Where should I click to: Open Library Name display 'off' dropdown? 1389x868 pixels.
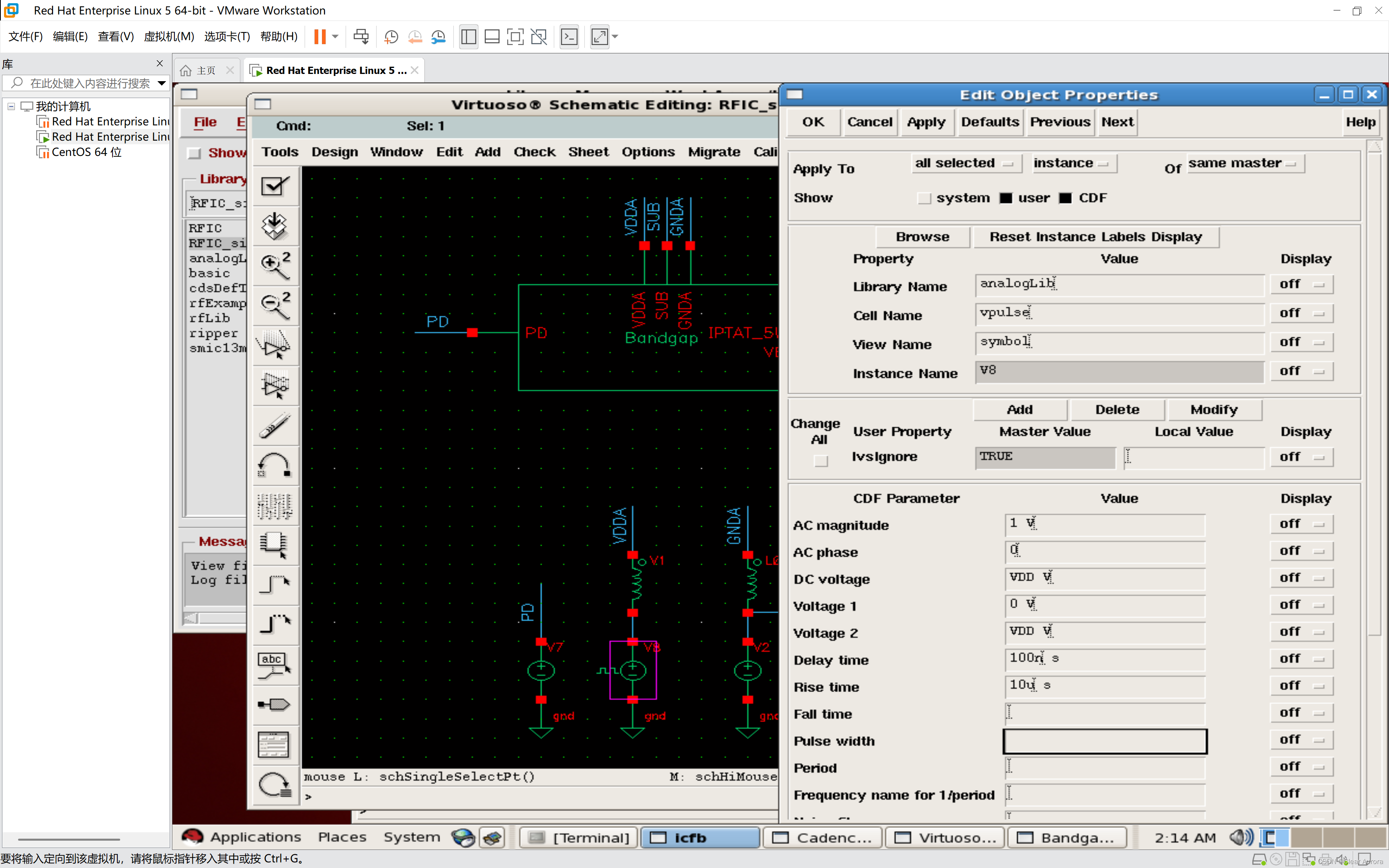point(1301,284)
